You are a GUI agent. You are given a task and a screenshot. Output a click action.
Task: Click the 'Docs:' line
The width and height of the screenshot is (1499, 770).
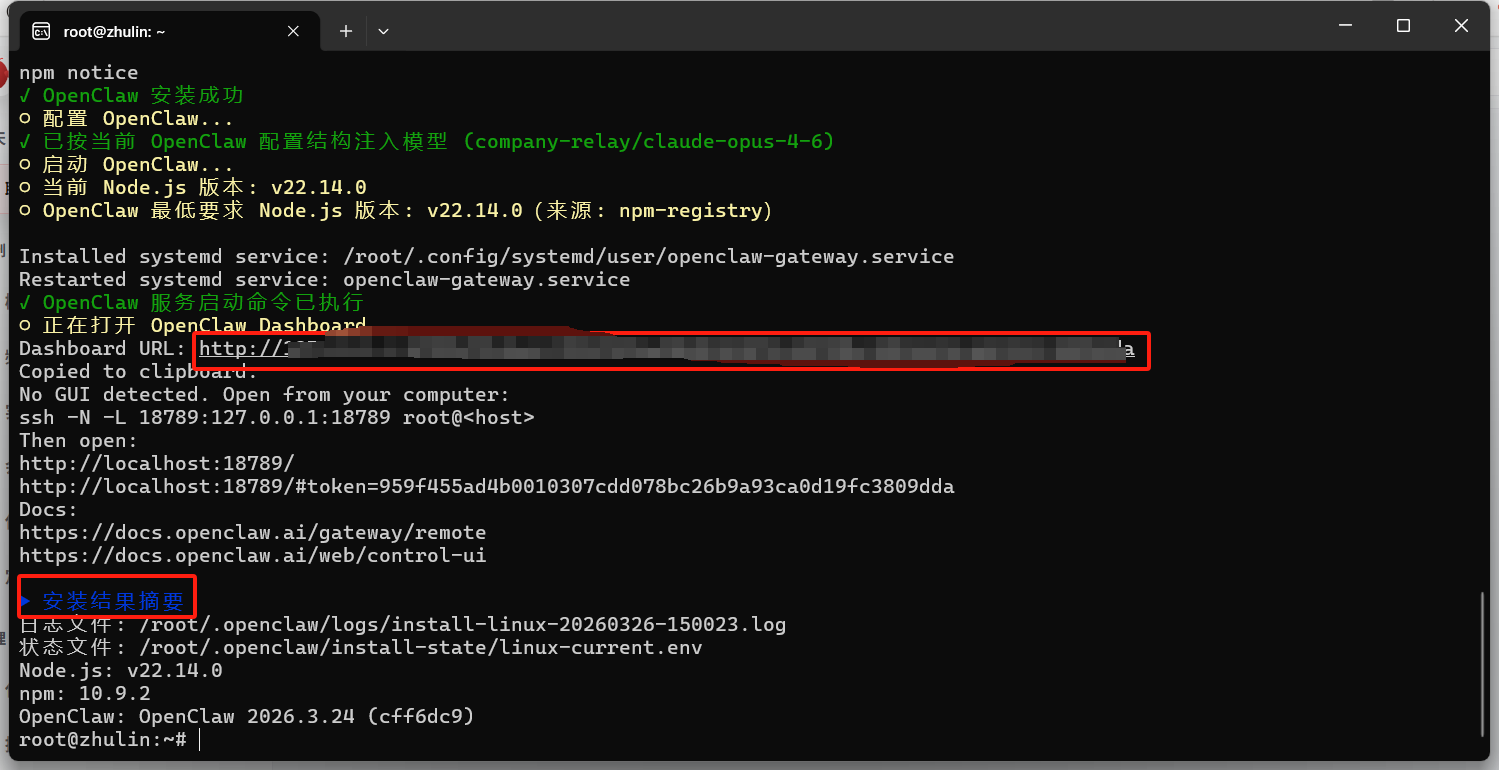point(49,510)
